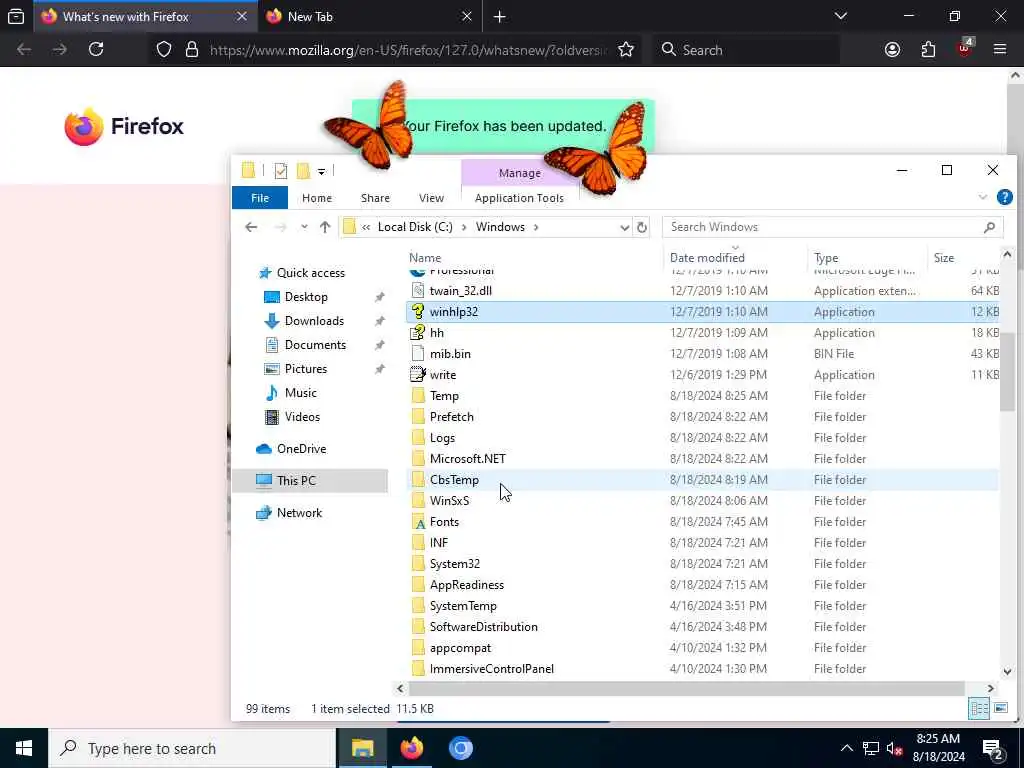The width and height of the screenshot is (1024, 768).
Task: Reload the page in Firefox
Action: (x=96, y=50)
